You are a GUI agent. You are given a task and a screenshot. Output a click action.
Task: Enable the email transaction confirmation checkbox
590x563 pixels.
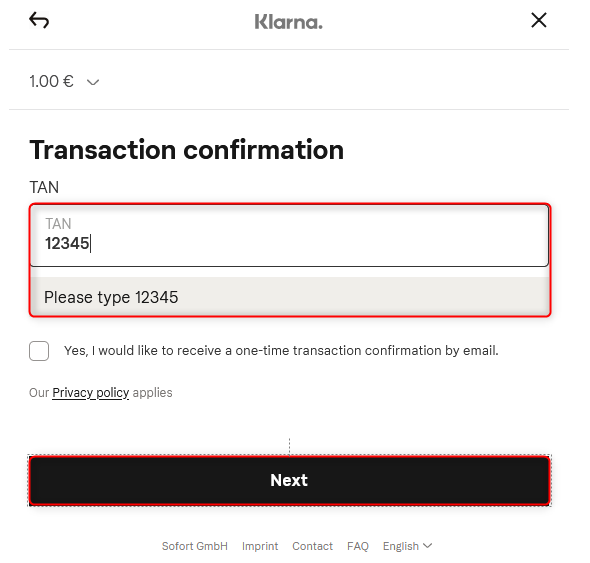pos(39,351)
